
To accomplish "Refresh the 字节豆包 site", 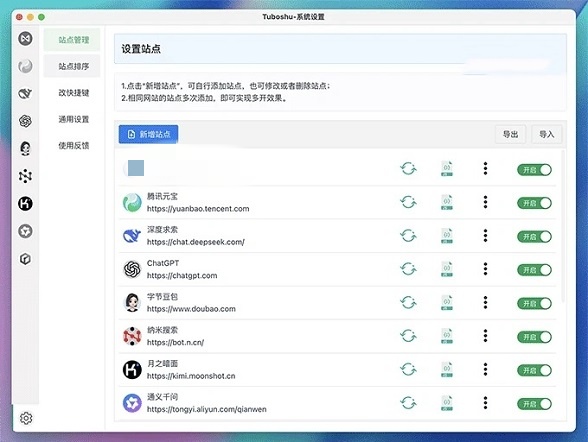I will [x=408, y=303].
